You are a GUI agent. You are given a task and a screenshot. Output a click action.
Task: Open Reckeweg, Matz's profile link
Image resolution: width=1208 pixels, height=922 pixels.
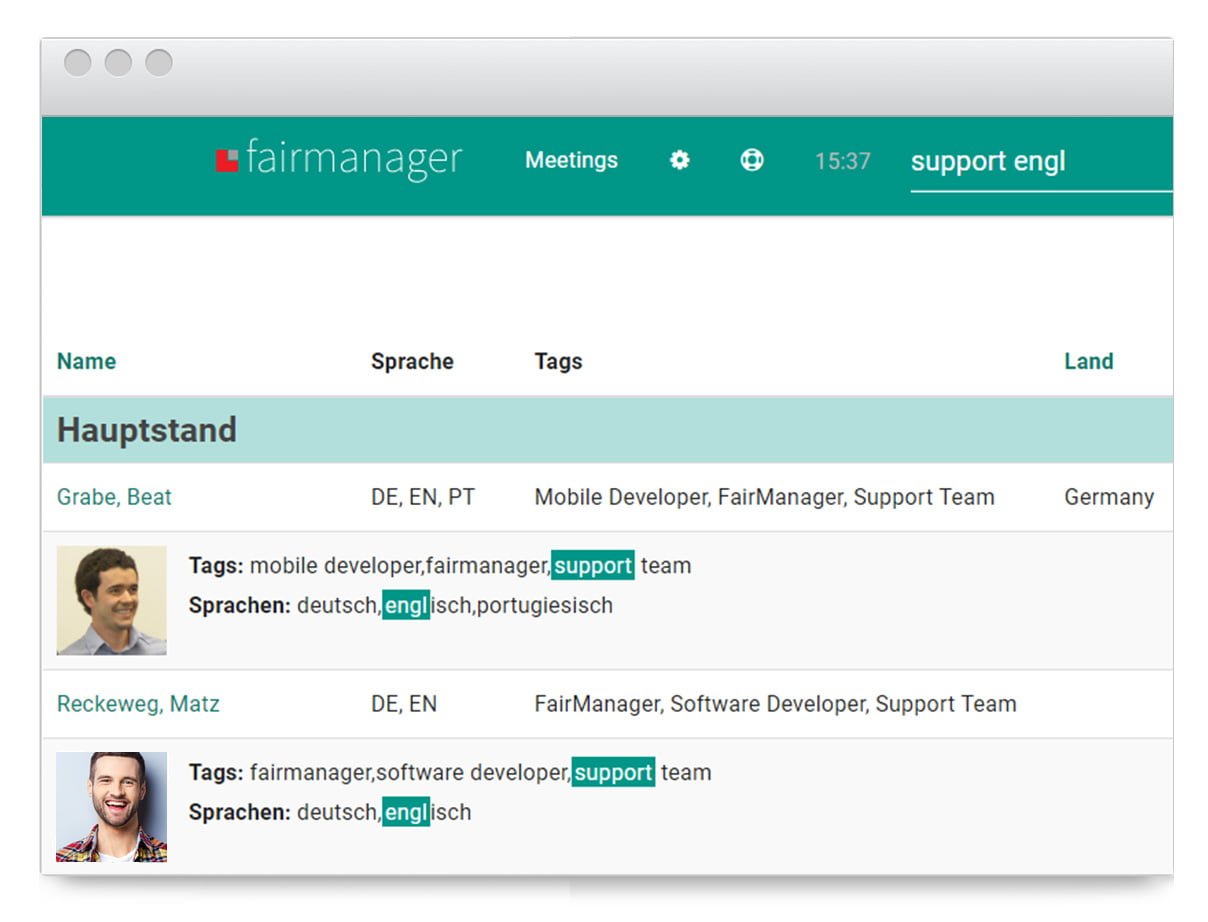138,704
